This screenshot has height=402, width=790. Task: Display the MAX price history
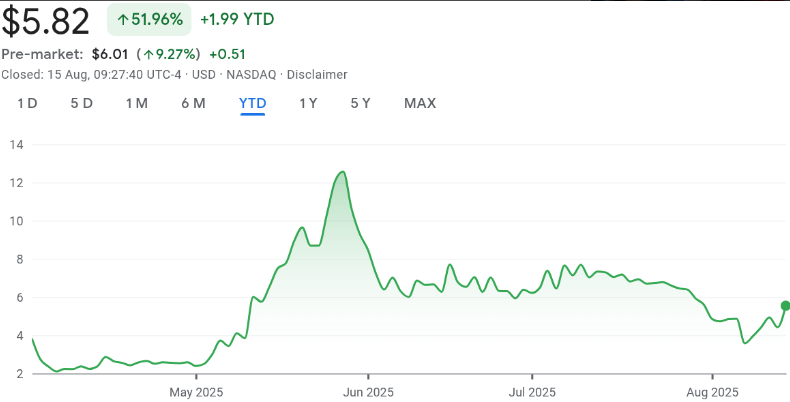click(x=420, y=103)
